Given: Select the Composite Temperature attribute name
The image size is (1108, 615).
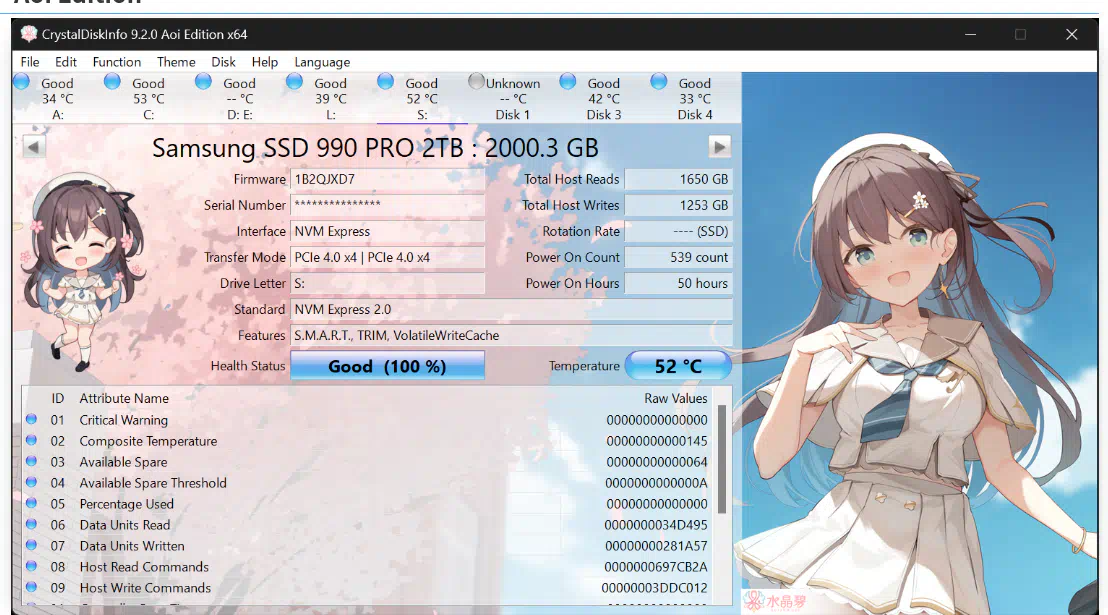Looking at the screenshot, I should coord(148,441).
